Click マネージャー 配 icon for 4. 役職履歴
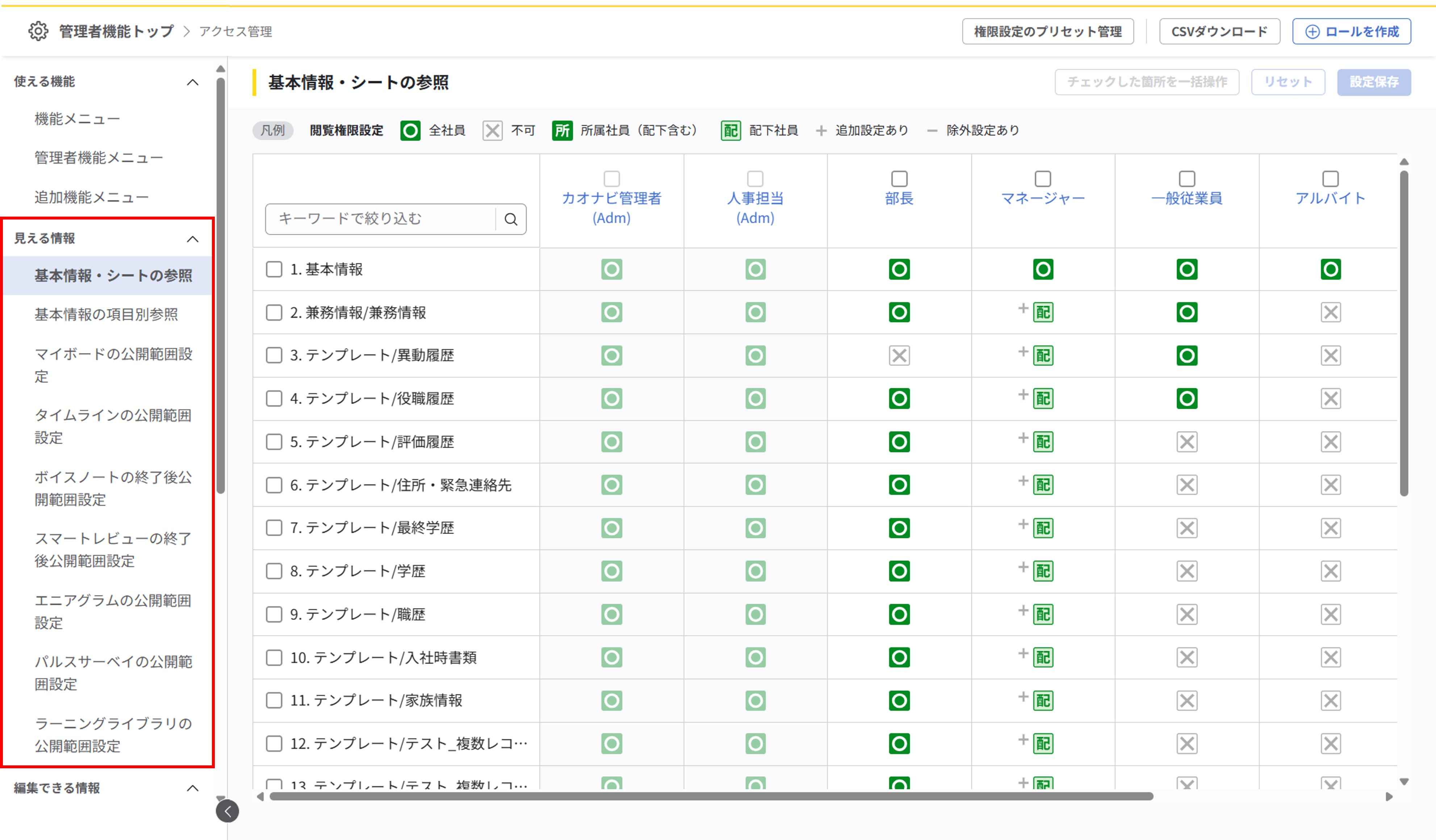The width and height of the screenshot is (1436, 840). 1043,398
